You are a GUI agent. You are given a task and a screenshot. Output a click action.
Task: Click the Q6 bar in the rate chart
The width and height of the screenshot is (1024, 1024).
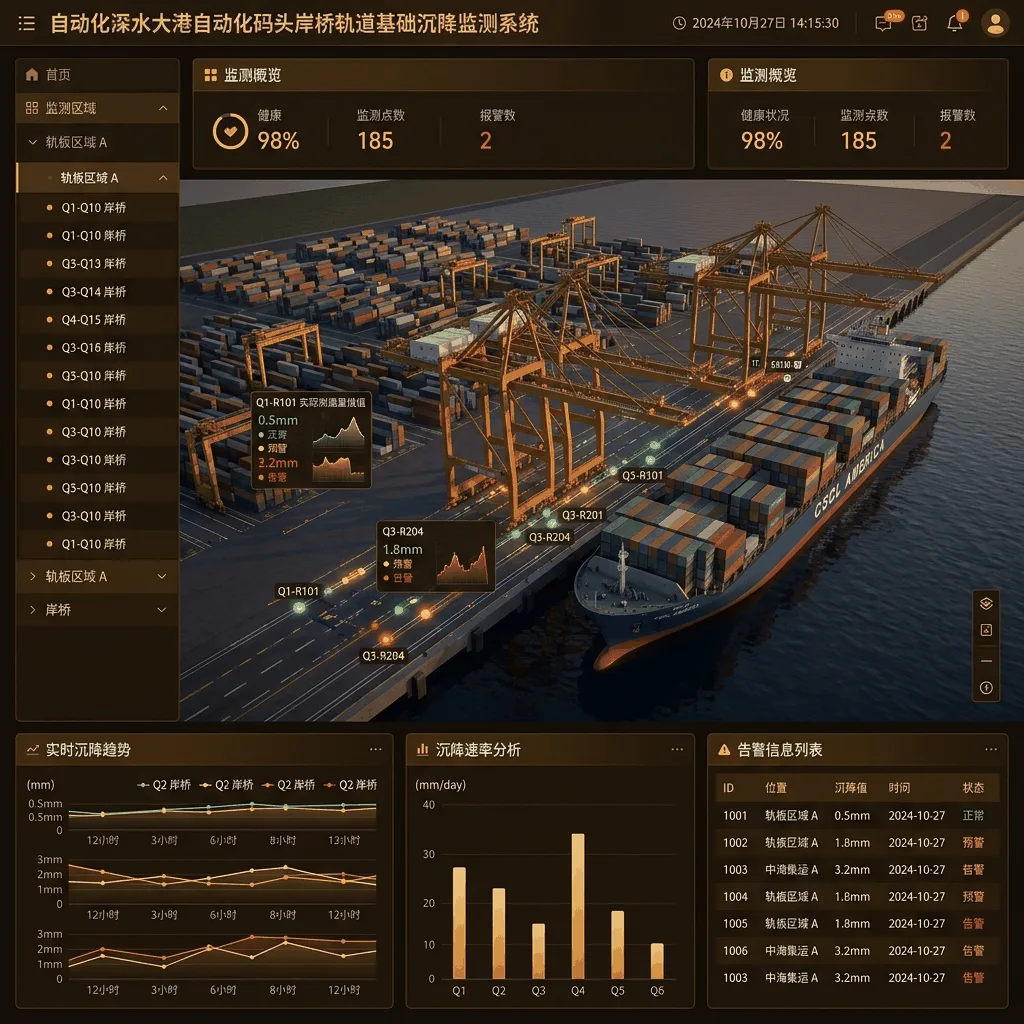[x=657, y=961]
